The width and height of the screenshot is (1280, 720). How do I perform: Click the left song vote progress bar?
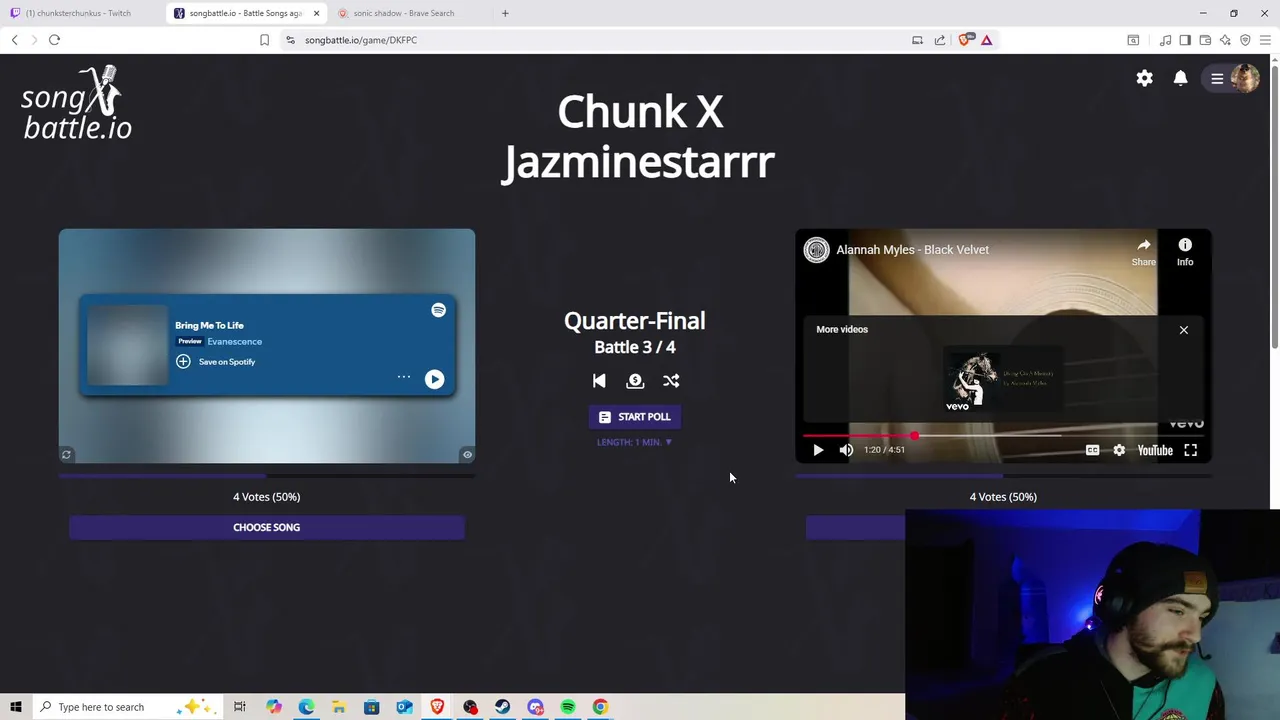(x=267, y=476)
